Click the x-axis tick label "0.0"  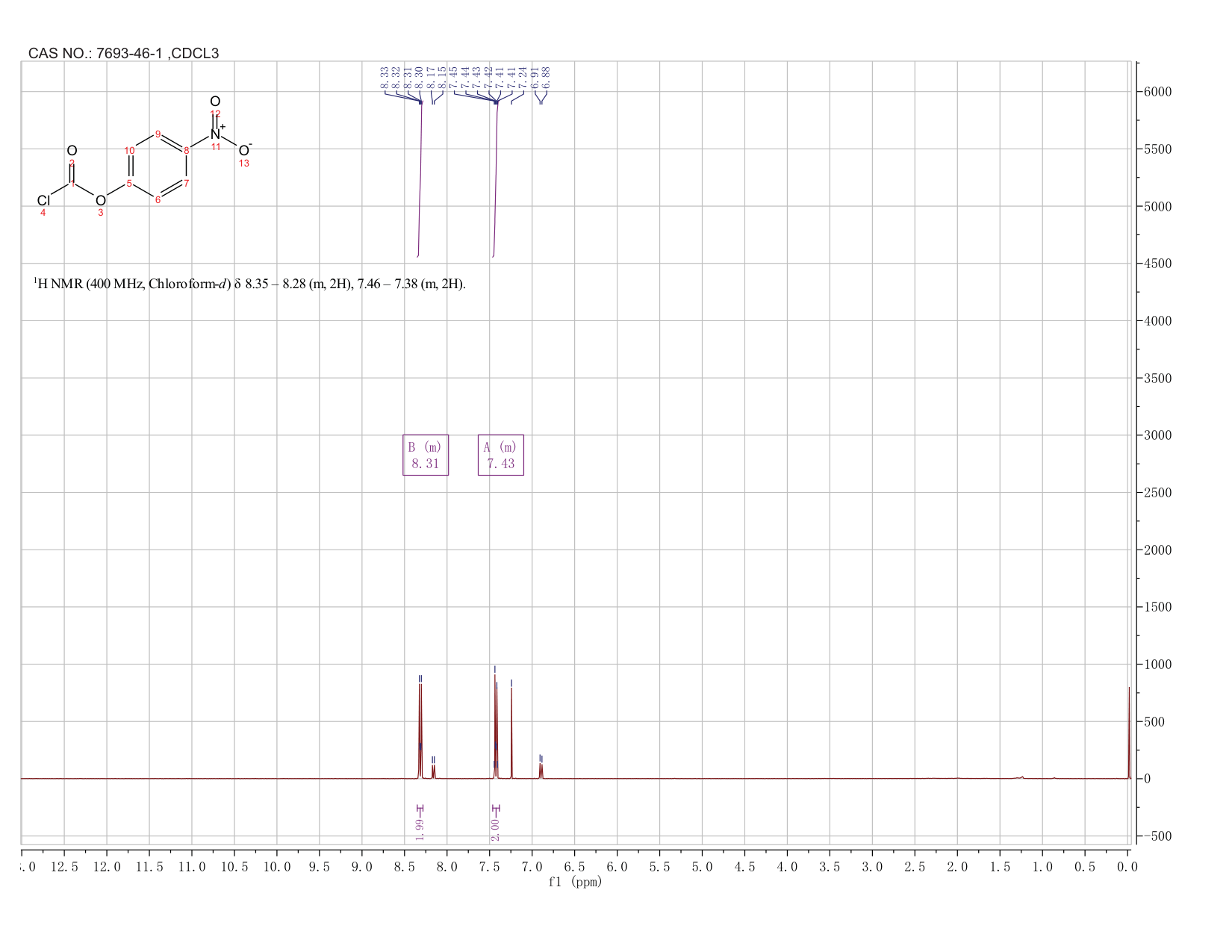[x=1127, y=867]
